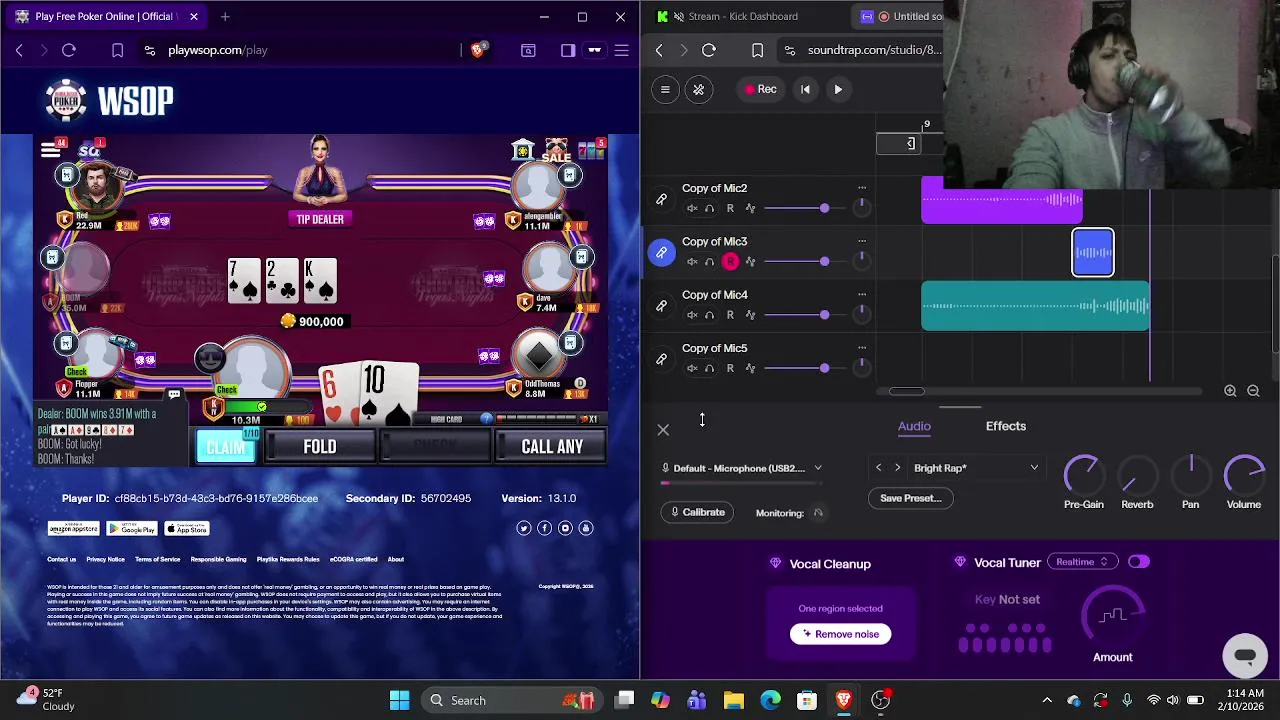Open the emoji face beside your avatar

210,357
